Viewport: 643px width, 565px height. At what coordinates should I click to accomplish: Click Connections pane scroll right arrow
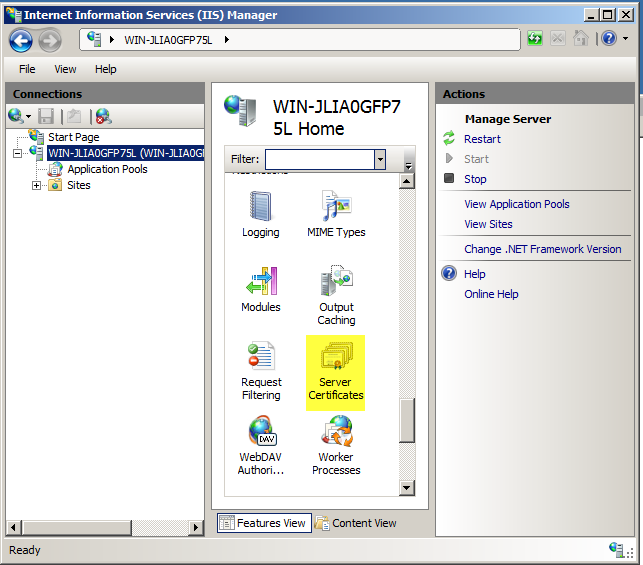pos(196,527)
